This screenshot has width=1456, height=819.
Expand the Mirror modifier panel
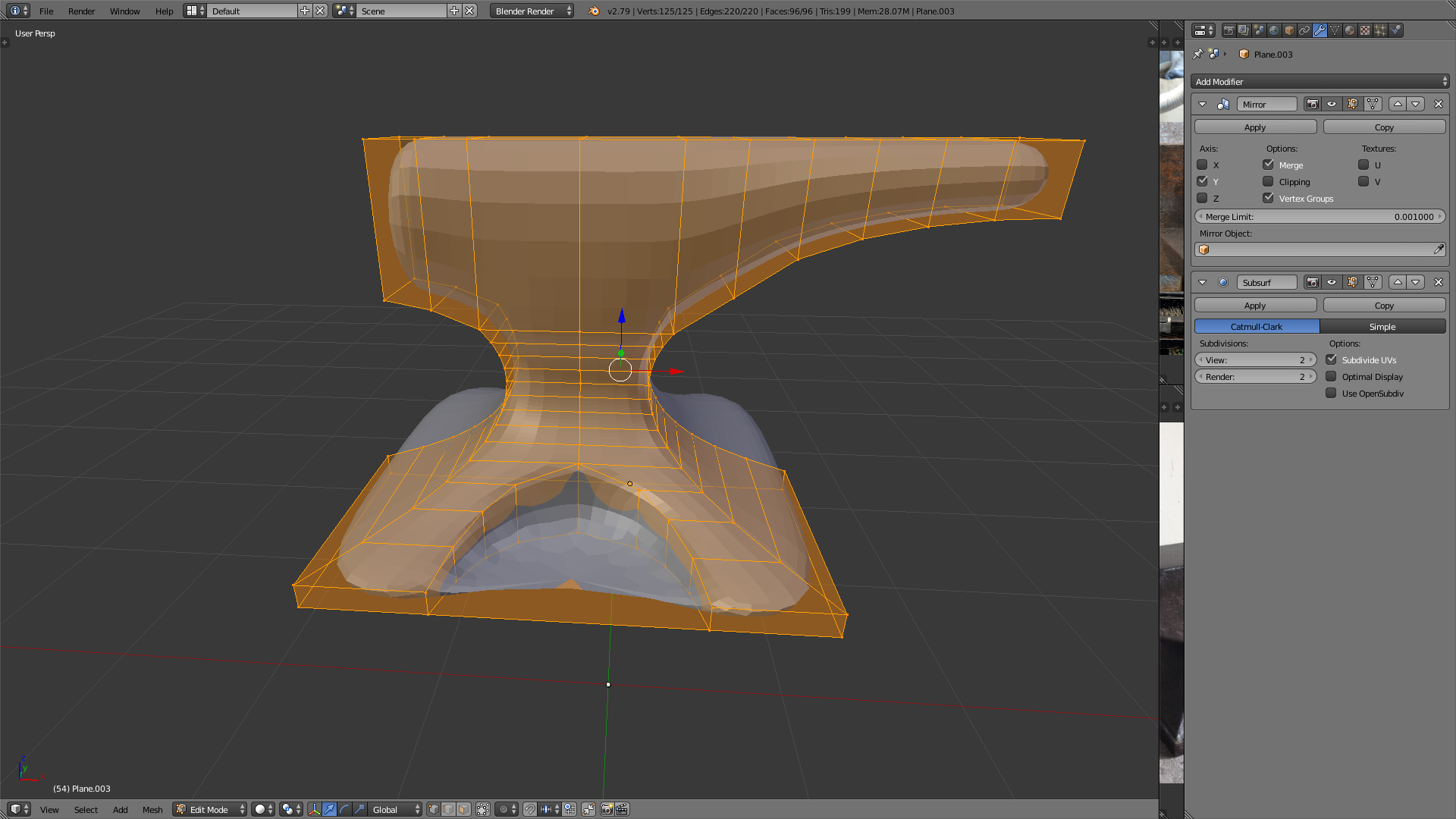coord(1203,104)
